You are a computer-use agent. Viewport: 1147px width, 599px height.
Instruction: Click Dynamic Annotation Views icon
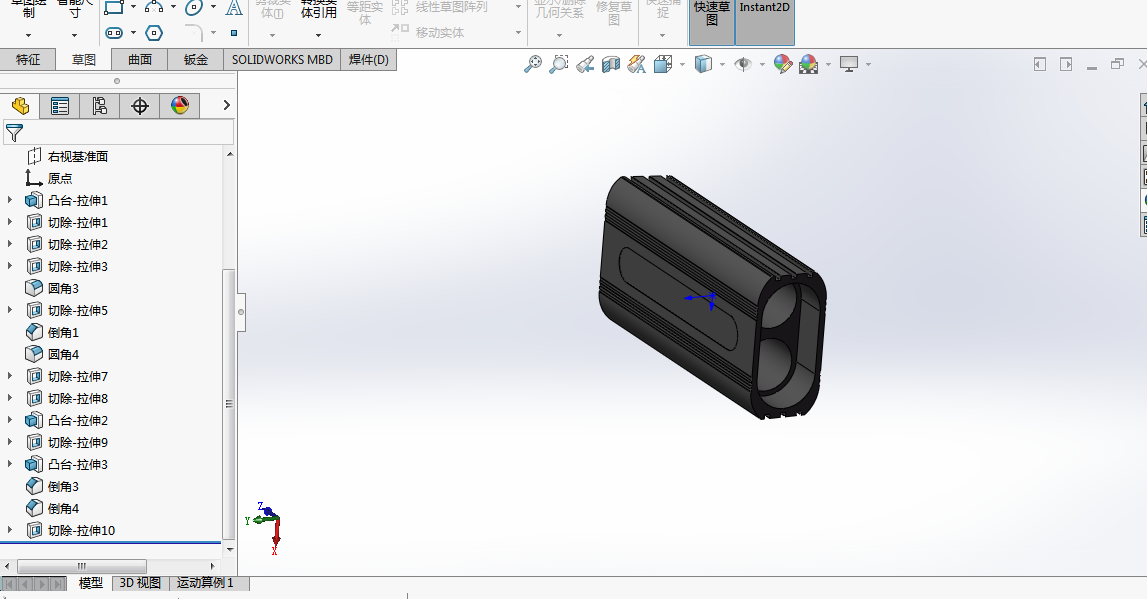636,64
